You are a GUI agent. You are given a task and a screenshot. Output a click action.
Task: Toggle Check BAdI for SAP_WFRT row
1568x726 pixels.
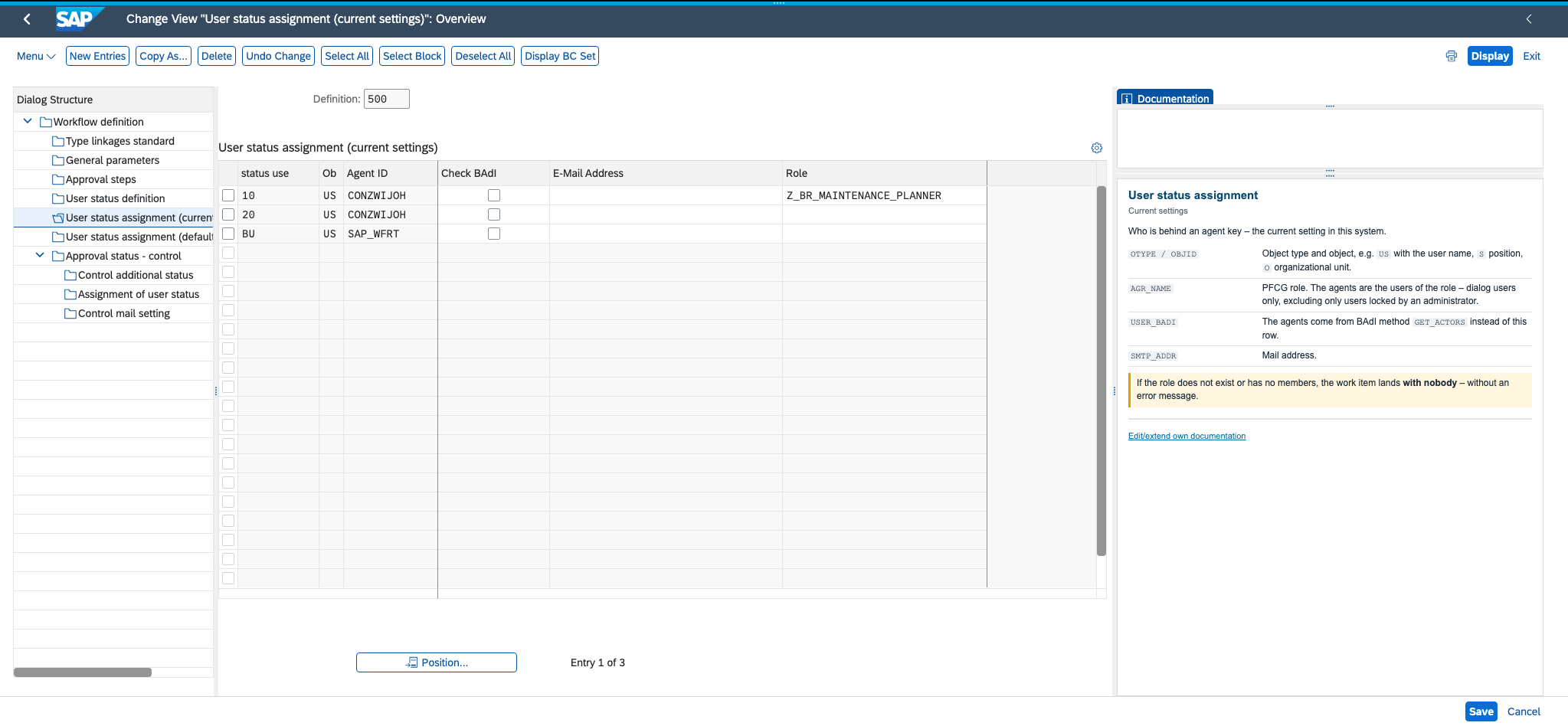click(494, 234)
